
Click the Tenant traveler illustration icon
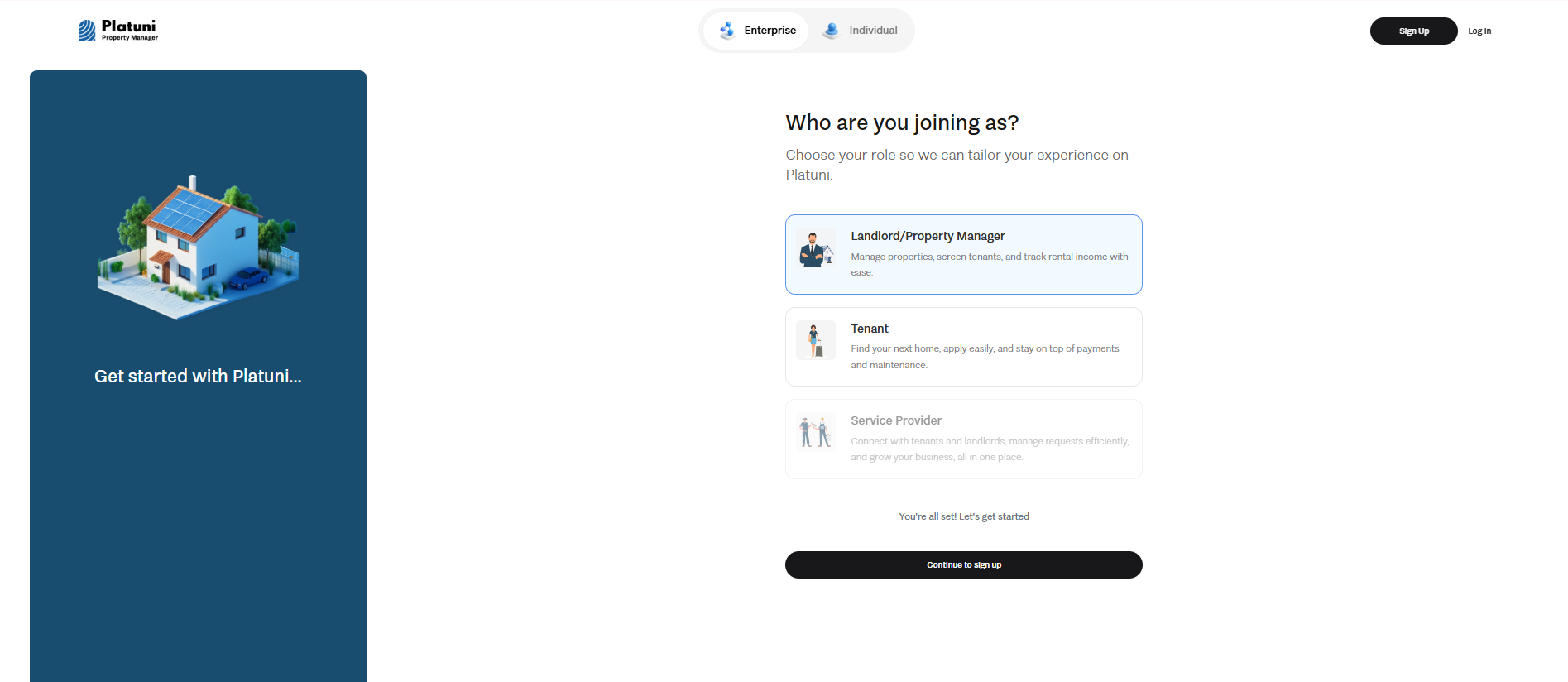pyautogui.click(x=816, y=340)
